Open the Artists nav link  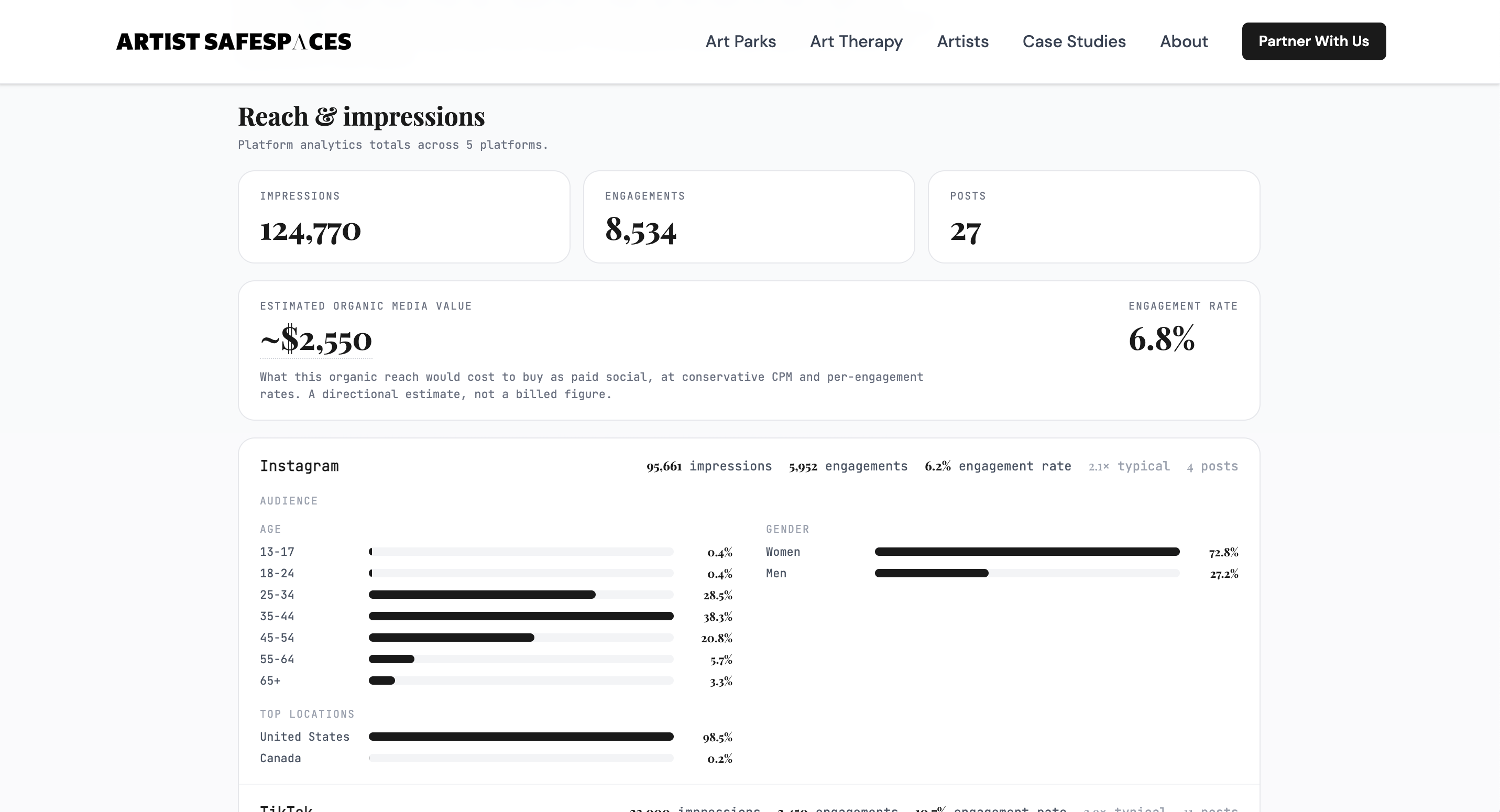[962, 41]
